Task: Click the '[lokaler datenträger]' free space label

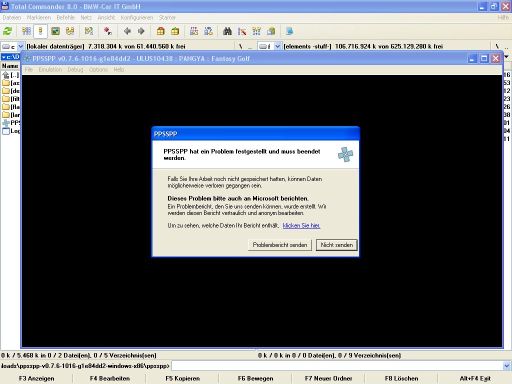Action: click(106, 46)
